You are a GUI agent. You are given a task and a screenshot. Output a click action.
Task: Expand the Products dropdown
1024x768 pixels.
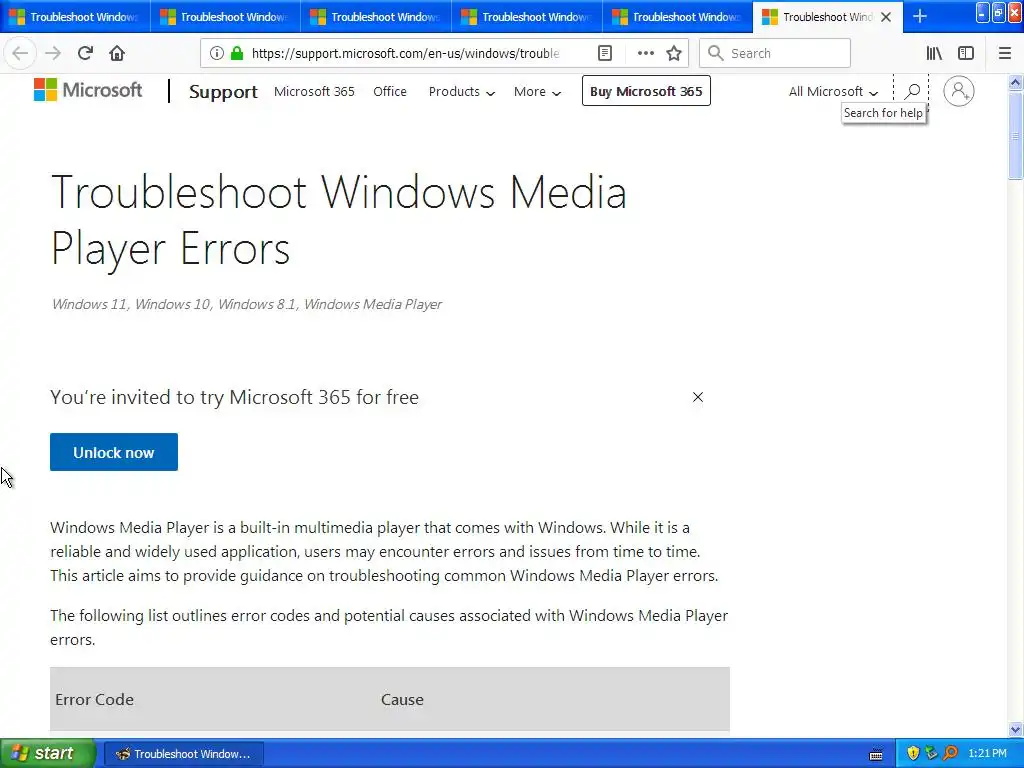(x=462, y=91)
